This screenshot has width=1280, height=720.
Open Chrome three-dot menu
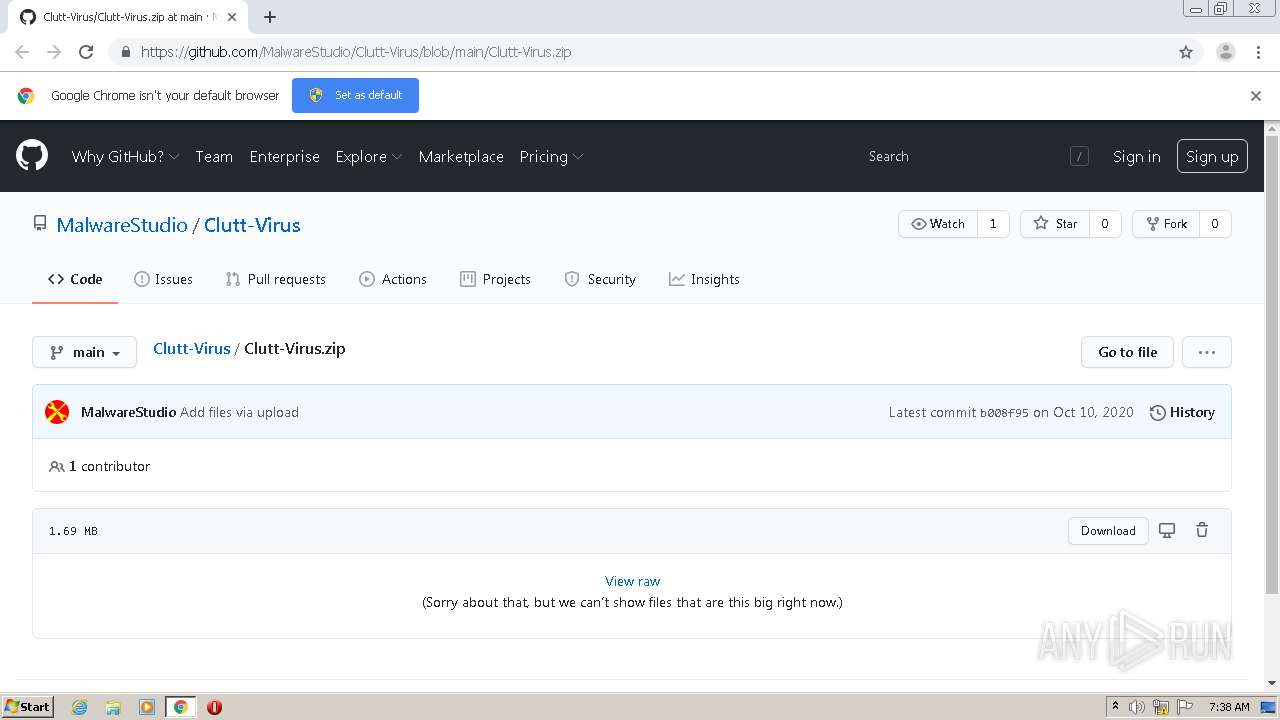click(x=1258, y=52)
